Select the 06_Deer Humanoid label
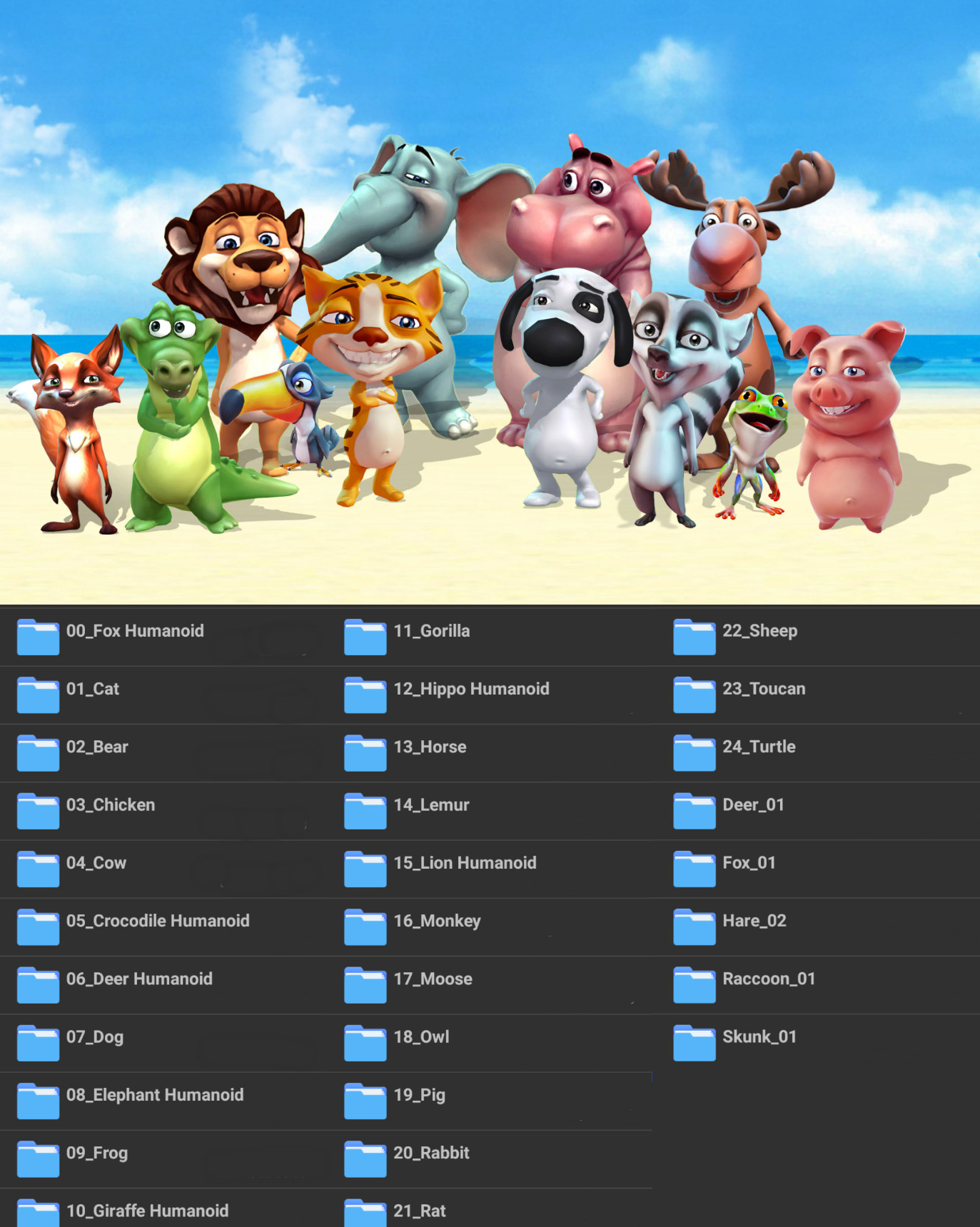Image resolution: width=980 pixels, height=1227 pixels. pyautogui.click(x=139, y=979)
